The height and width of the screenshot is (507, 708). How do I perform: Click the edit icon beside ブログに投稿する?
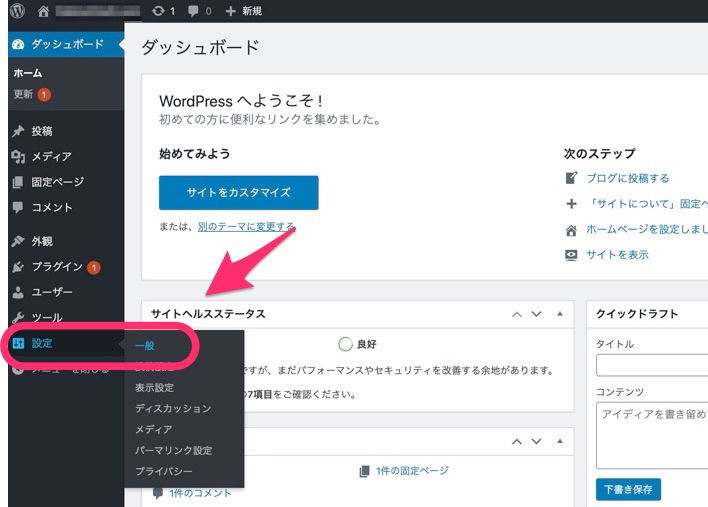[x=571, y=178]
